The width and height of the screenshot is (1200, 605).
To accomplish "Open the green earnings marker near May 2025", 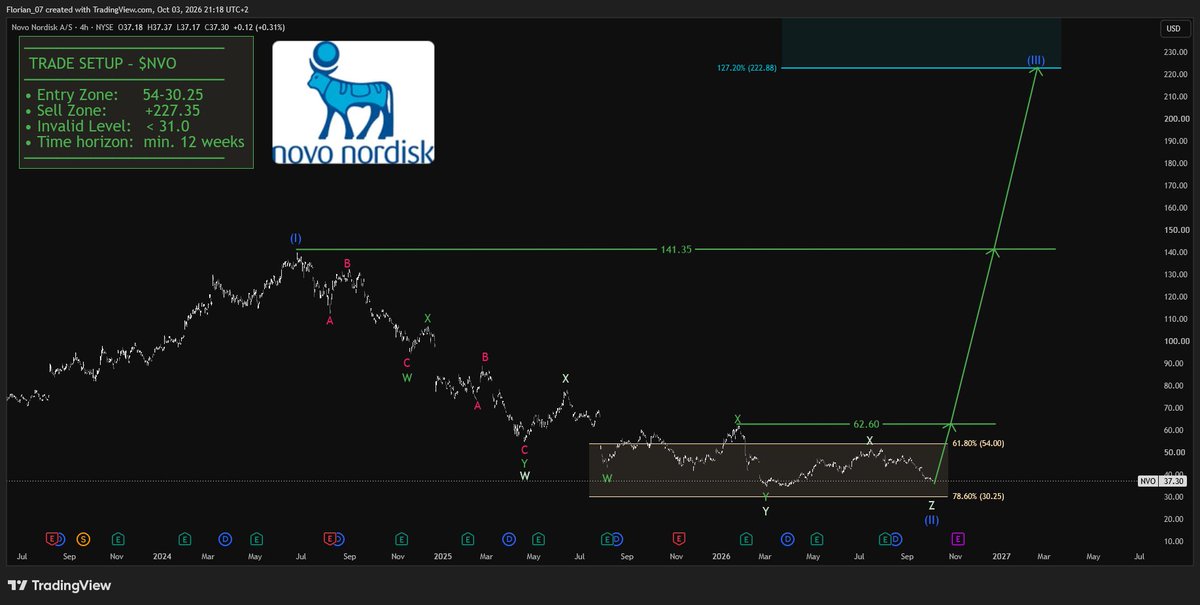I will 538,539.
